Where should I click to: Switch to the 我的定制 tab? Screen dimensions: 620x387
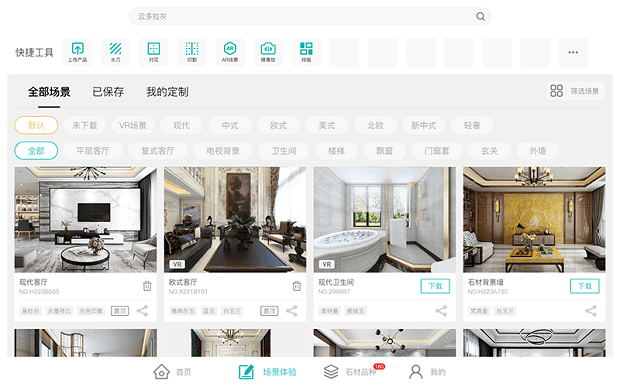click(167, 92)
